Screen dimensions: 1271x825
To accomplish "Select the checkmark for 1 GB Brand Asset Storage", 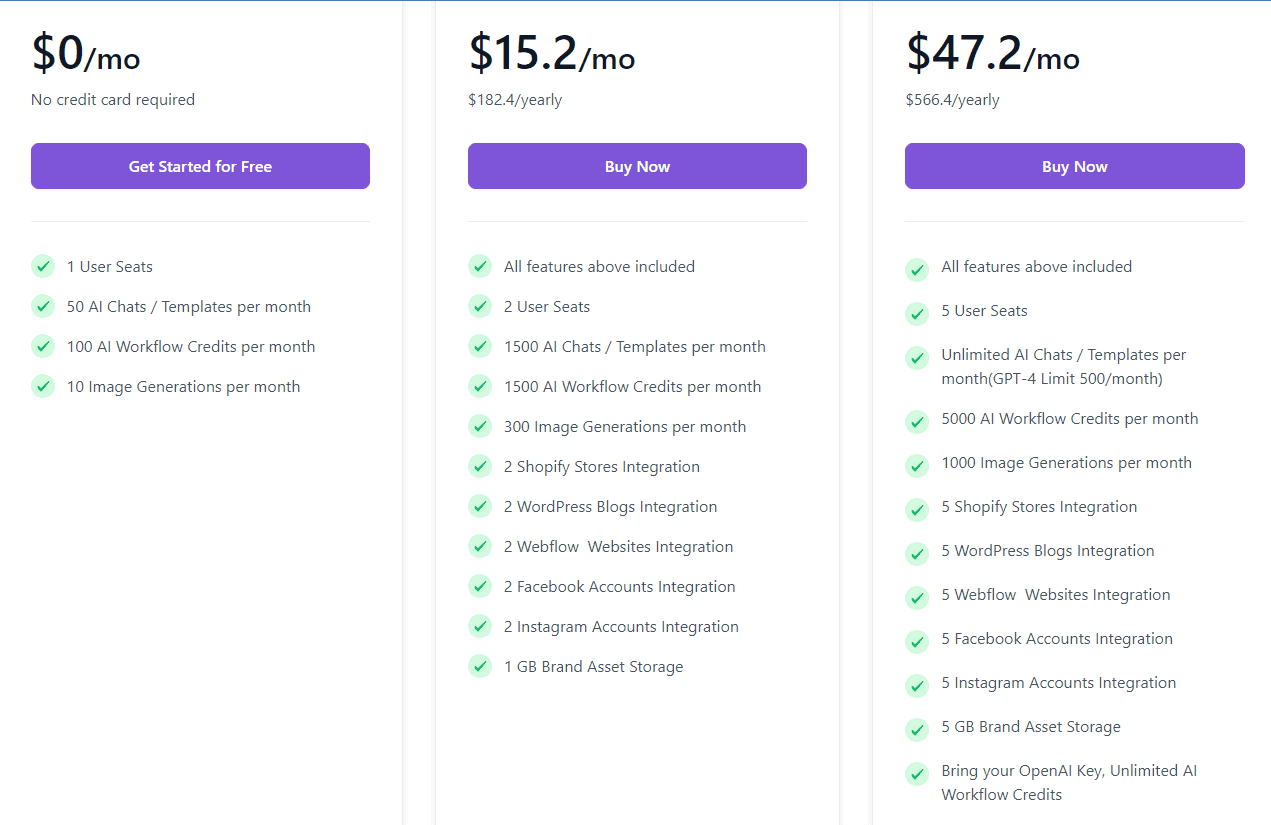I will click(x=480, y=666).
